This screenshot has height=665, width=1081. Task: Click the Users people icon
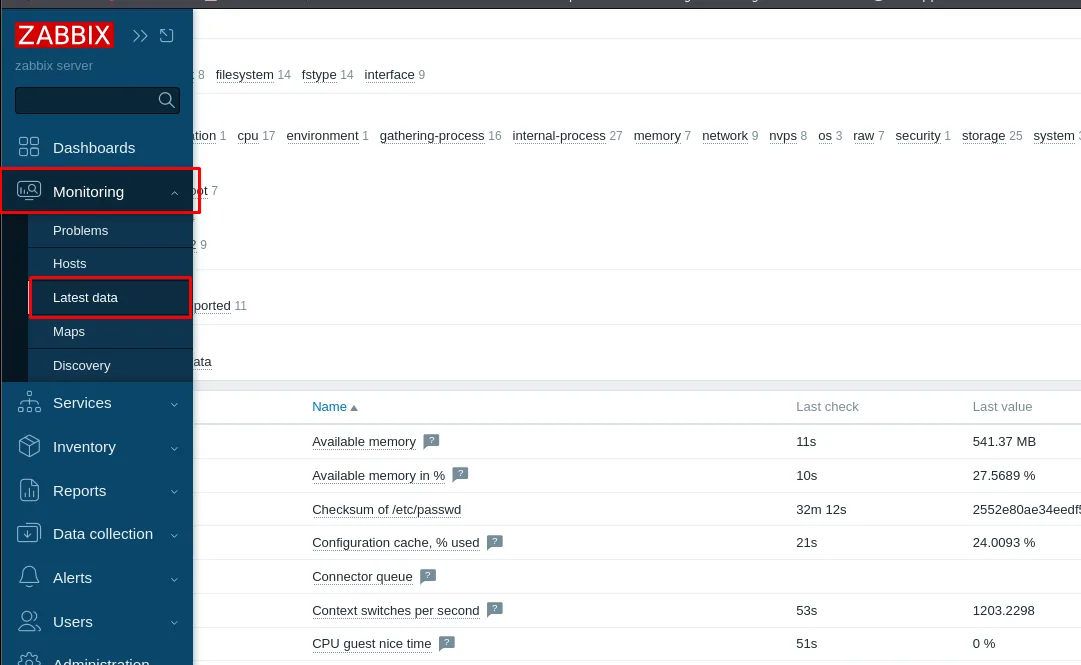(29, 622)
